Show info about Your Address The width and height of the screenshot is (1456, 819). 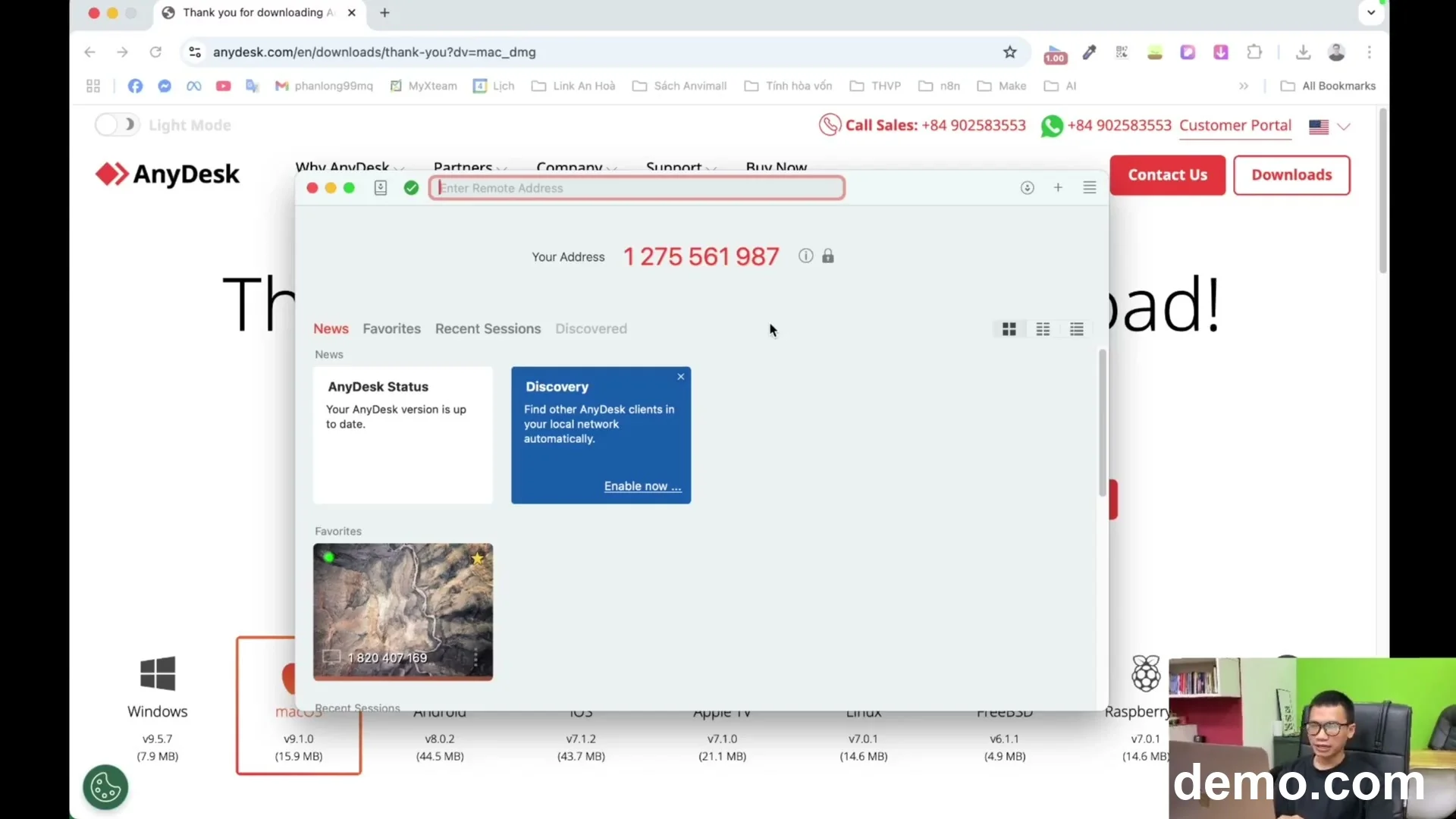coord(805,256)
